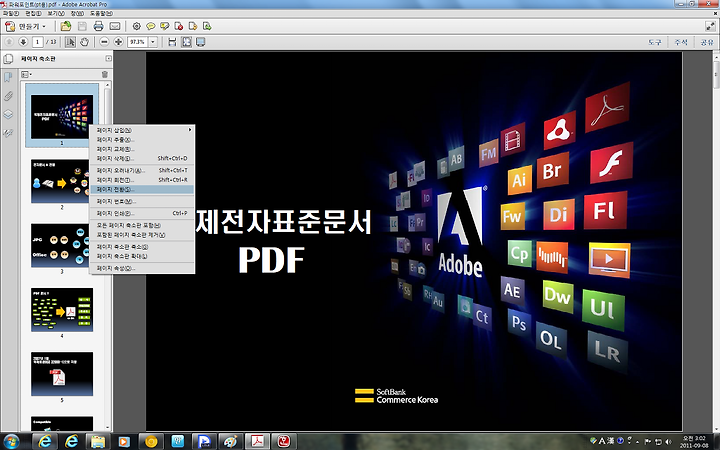Choose 페이지 번호 in context menu

(142, 201)
